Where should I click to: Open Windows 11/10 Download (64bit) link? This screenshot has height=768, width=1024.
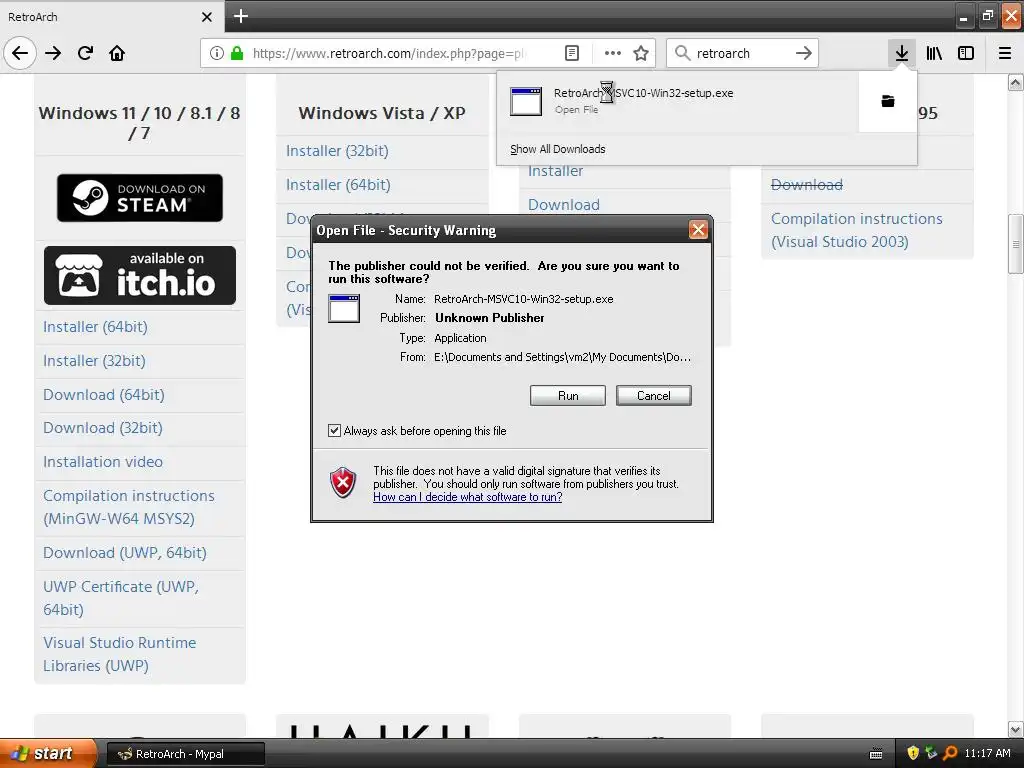(104, 394)
